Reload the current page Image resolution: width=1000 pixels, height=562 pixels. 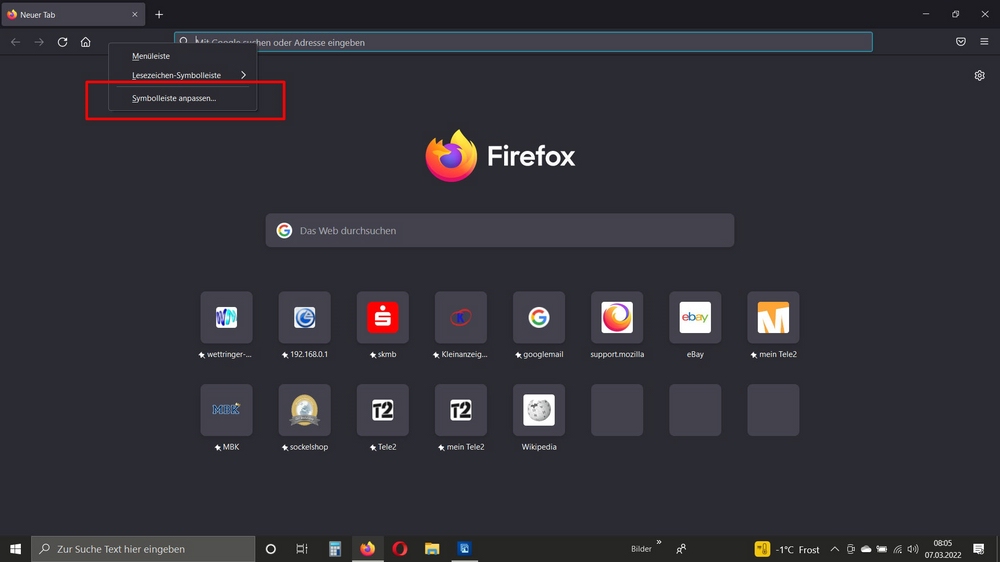click(62, 42)
